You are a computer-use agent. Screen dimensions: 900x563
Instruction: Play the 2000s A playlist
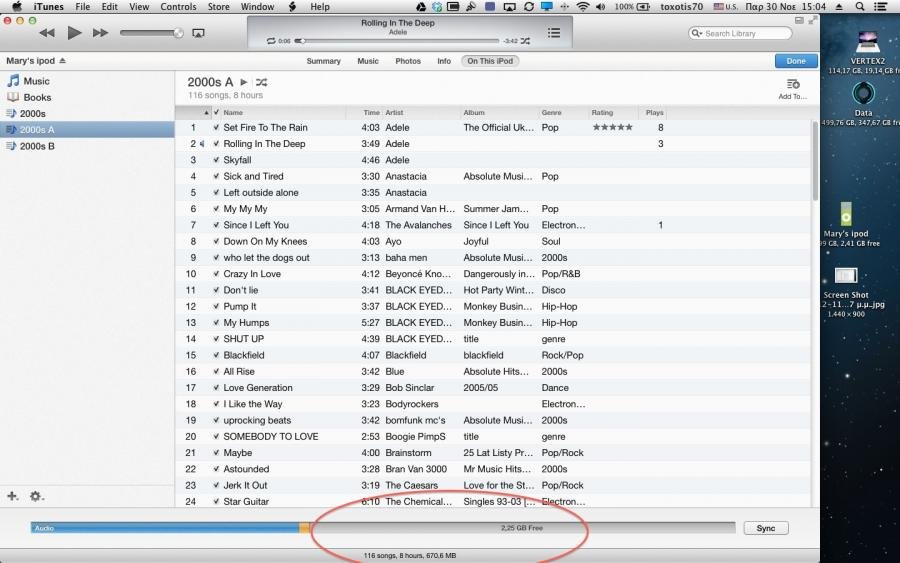tap(243, 82)
